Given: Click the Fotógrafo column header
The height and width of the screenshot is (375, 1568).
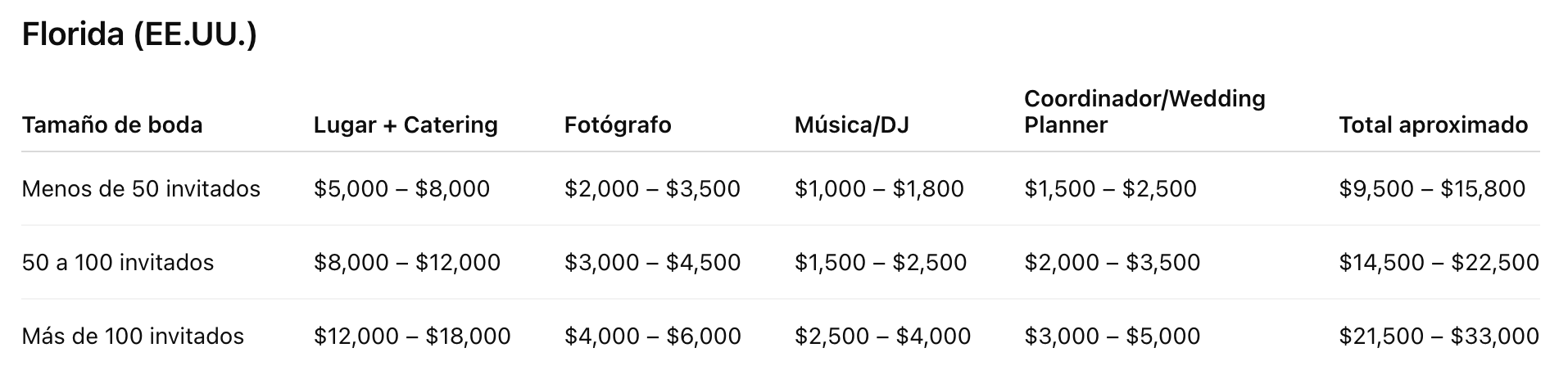Looking at the screenshot, I should tap(618, 125).
